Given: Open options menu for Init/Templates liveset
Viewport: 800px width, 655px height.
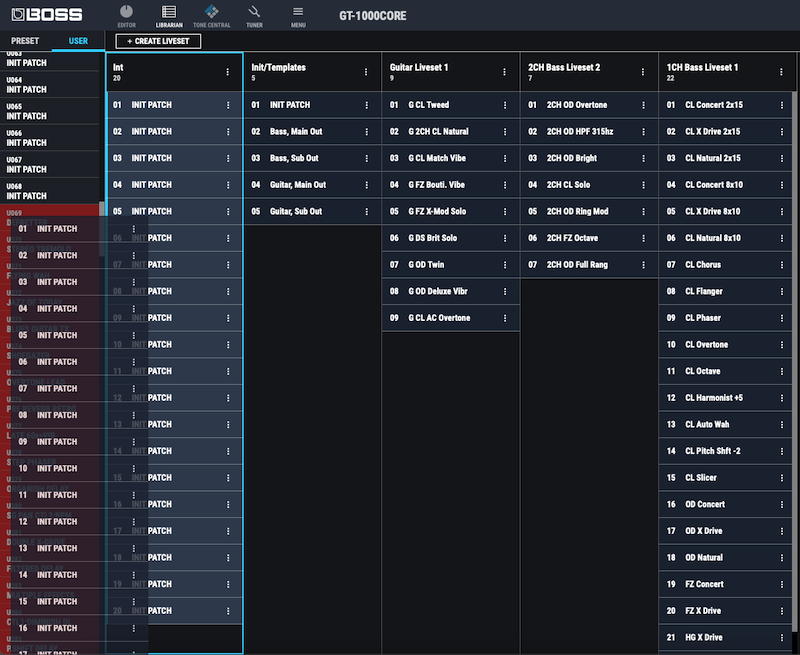Looking at the screenshot, I should pyautogui.click(x=366, y=72).
